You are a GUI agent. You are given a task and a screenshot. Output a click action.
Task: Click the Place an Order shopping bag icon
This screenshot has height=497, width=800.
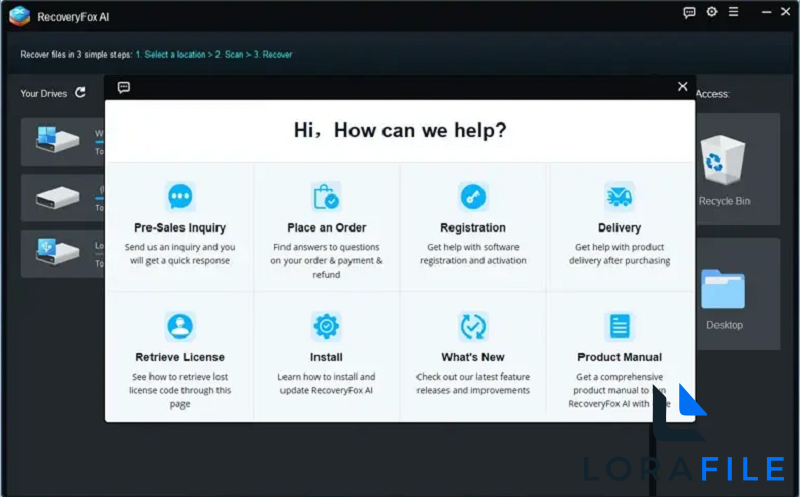point(326,196)
